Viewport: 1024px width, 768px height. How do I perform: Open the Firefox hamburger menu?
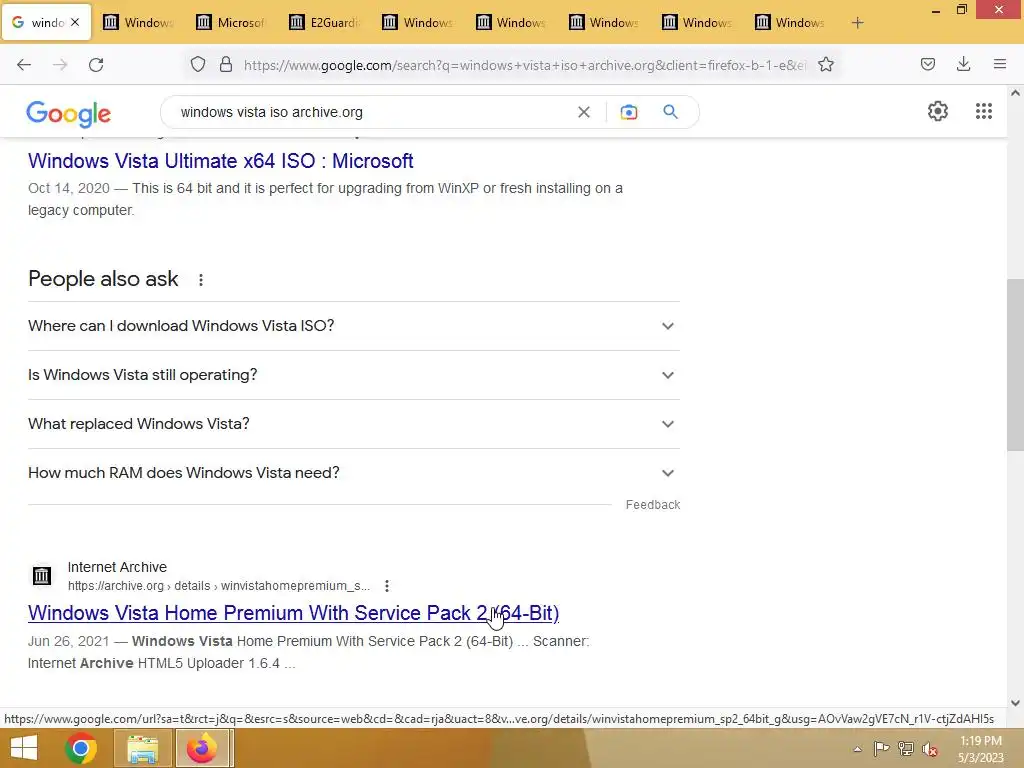tap(1000, 64)
